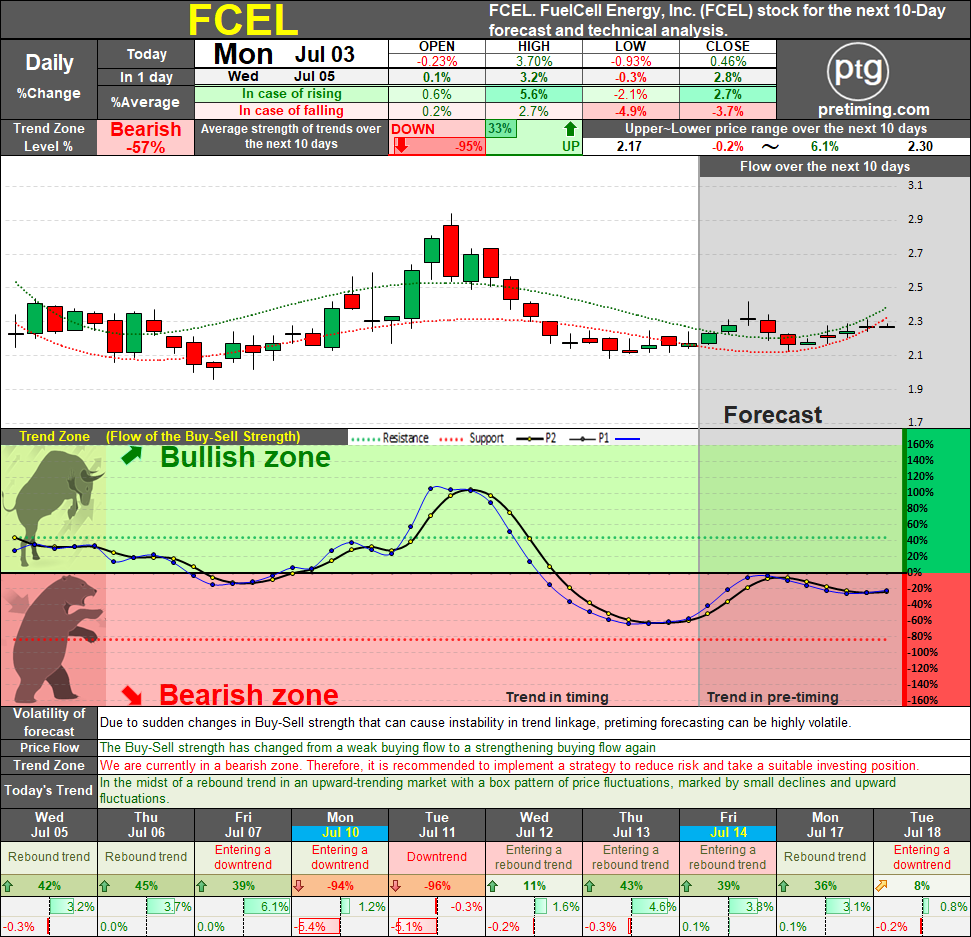
Task: Click the green up arrow next to 11%
Action: tap(492, 886)
